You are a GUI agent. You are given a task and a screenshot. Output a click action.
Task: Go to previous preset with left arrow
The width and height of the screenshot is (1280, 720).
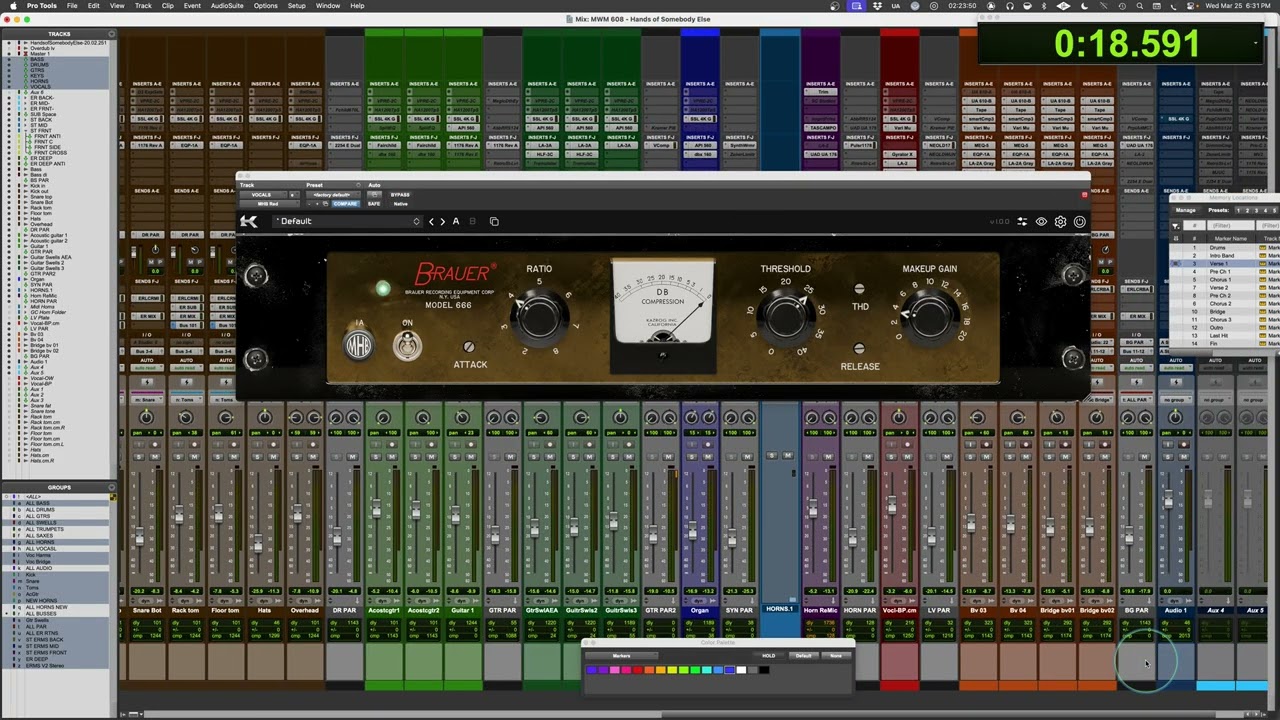click(432, 222)
